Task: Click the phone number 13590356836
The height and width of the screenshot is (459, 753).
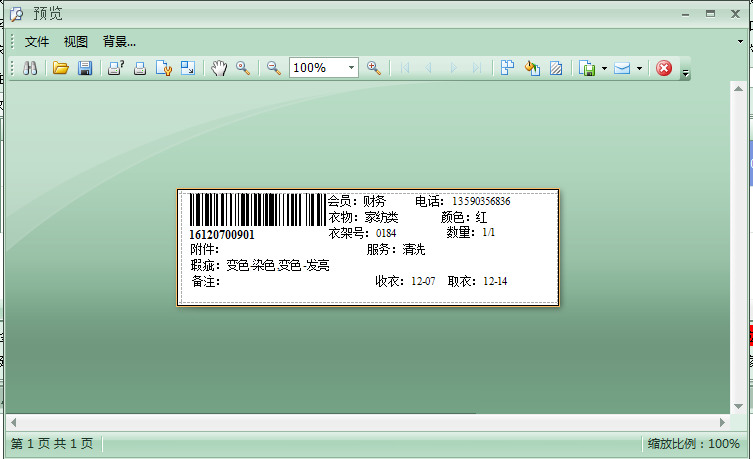Action: pyautogui.click(x=481, y=201)
